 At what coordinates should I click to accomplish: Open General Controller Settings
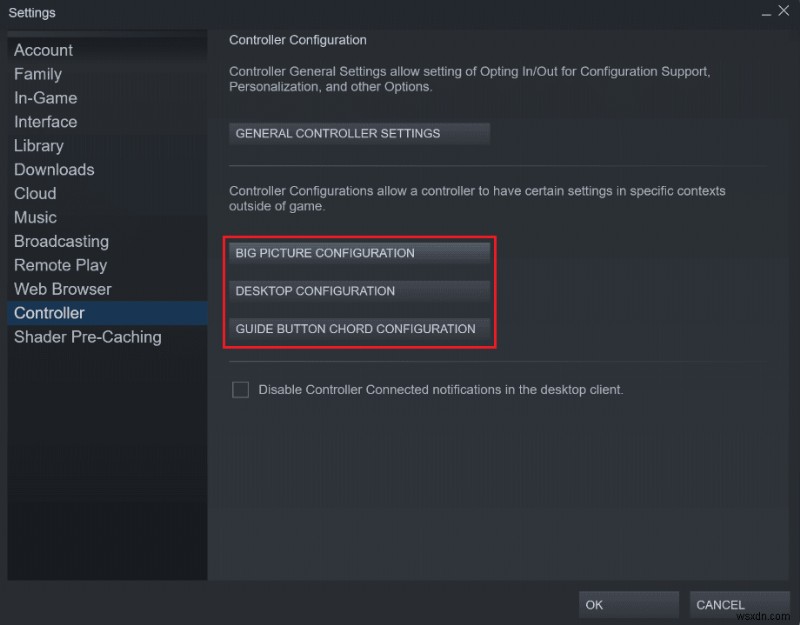(359, 134)
